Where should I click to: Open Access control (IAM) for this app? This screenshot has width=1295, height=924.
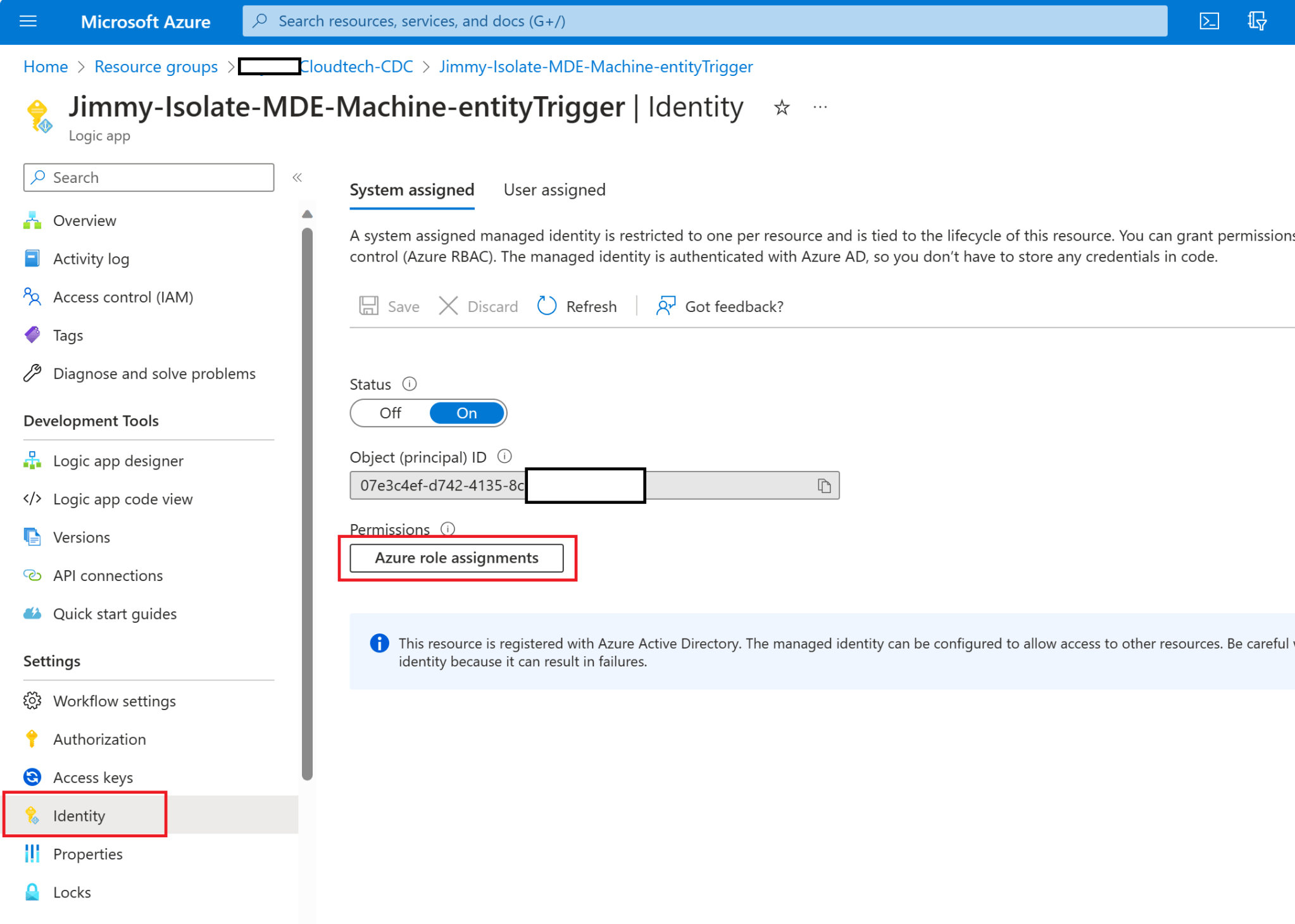[x=123, y=297]
